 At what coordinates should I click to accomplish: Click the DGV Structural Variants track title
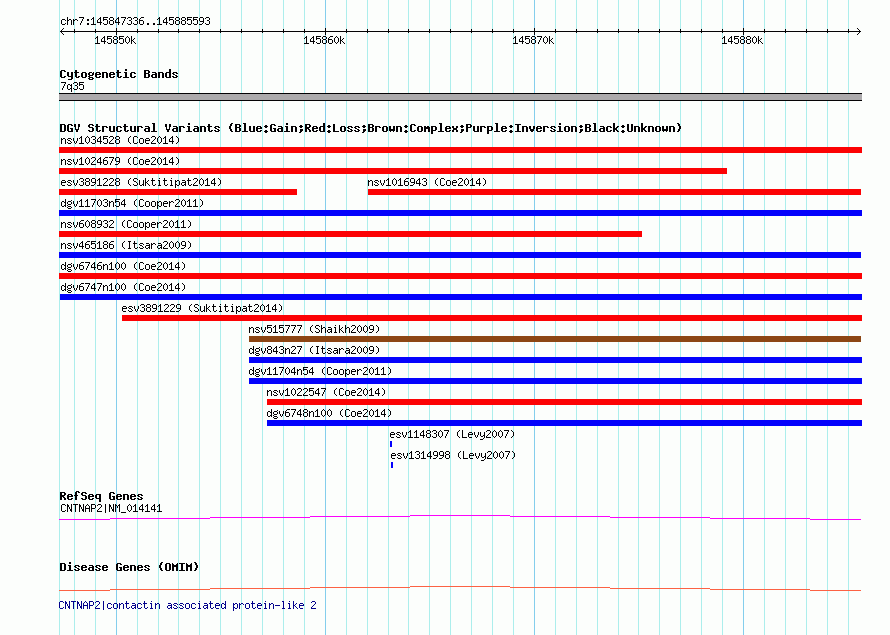[x=371, y=128]
